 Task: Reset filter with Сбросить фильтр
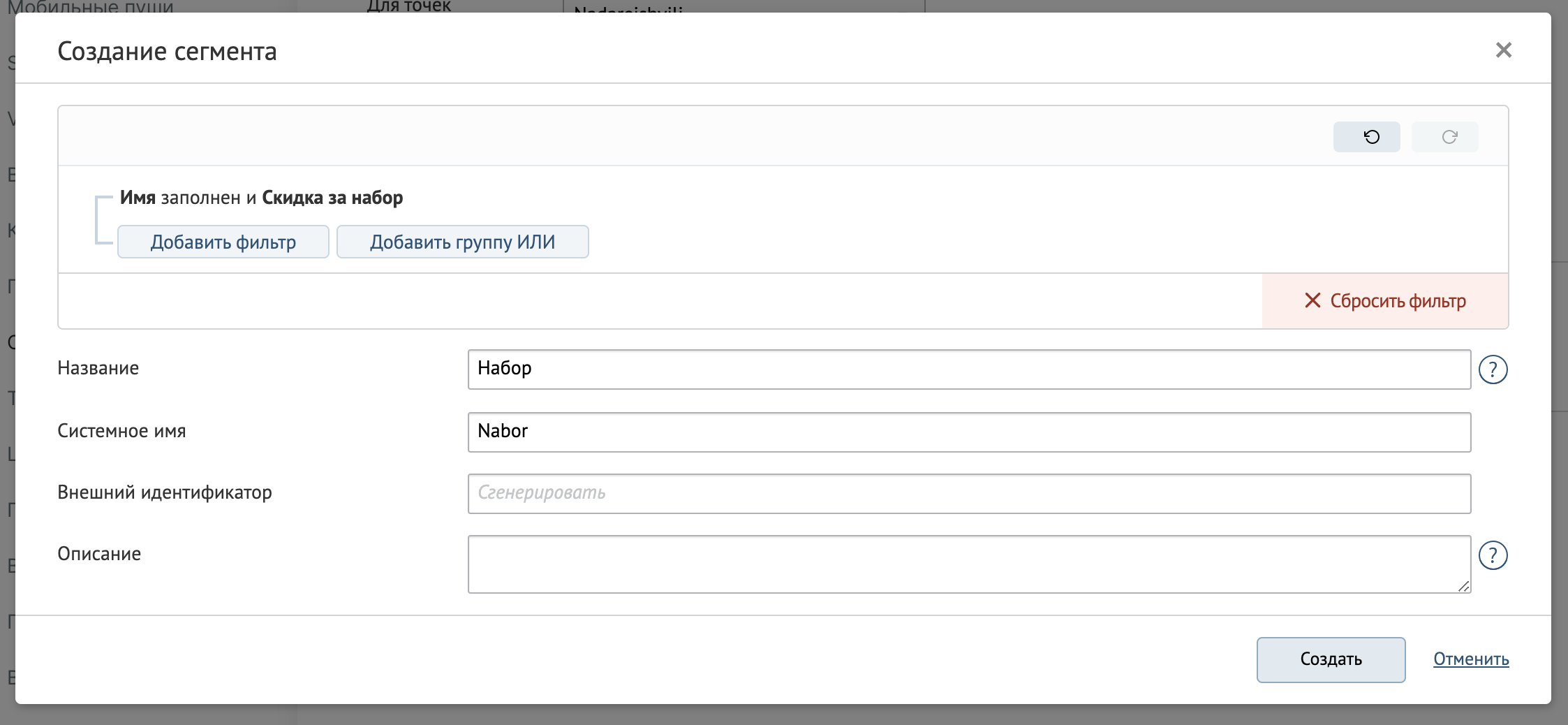click(x=1385, y=301)
